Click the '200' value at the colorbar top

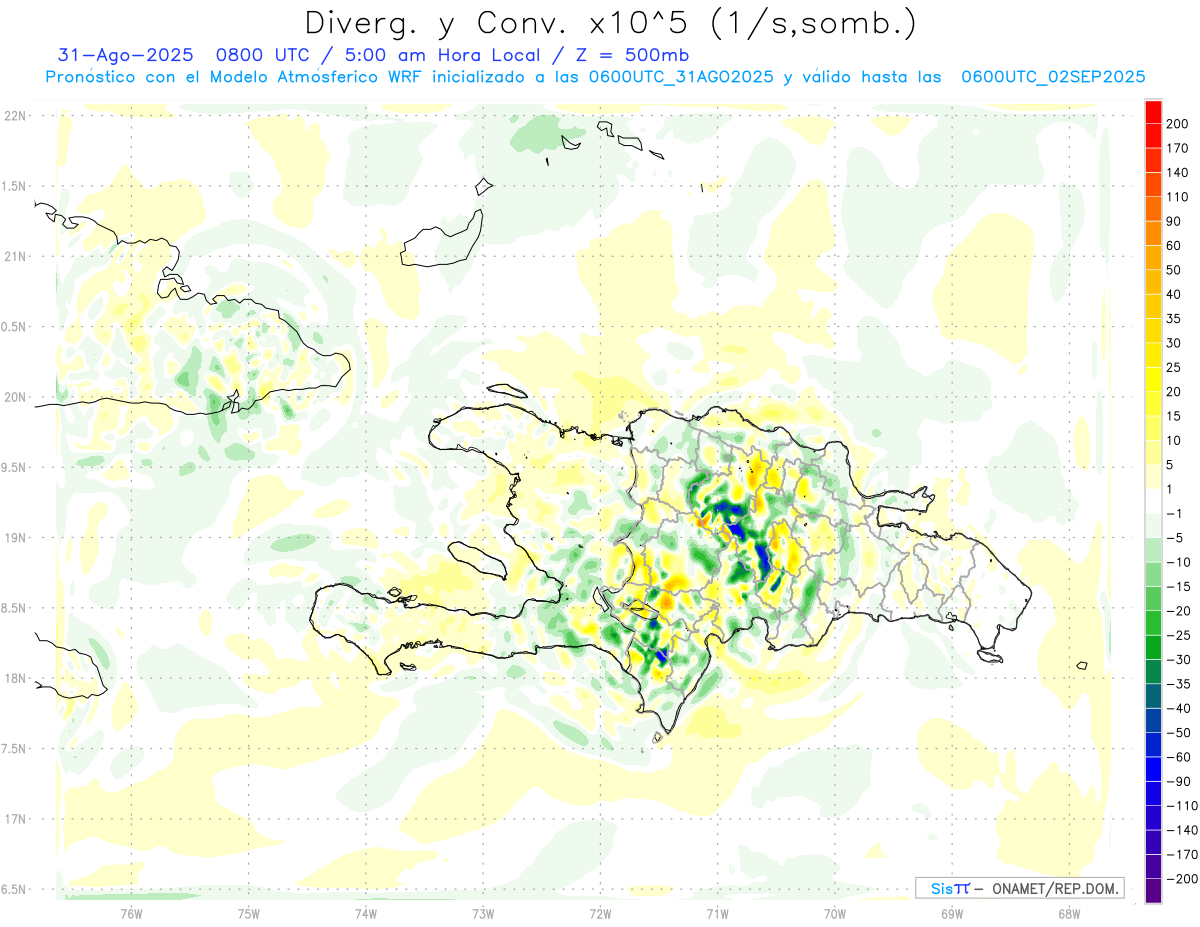pyautogui.click(x=1177, y=124)
